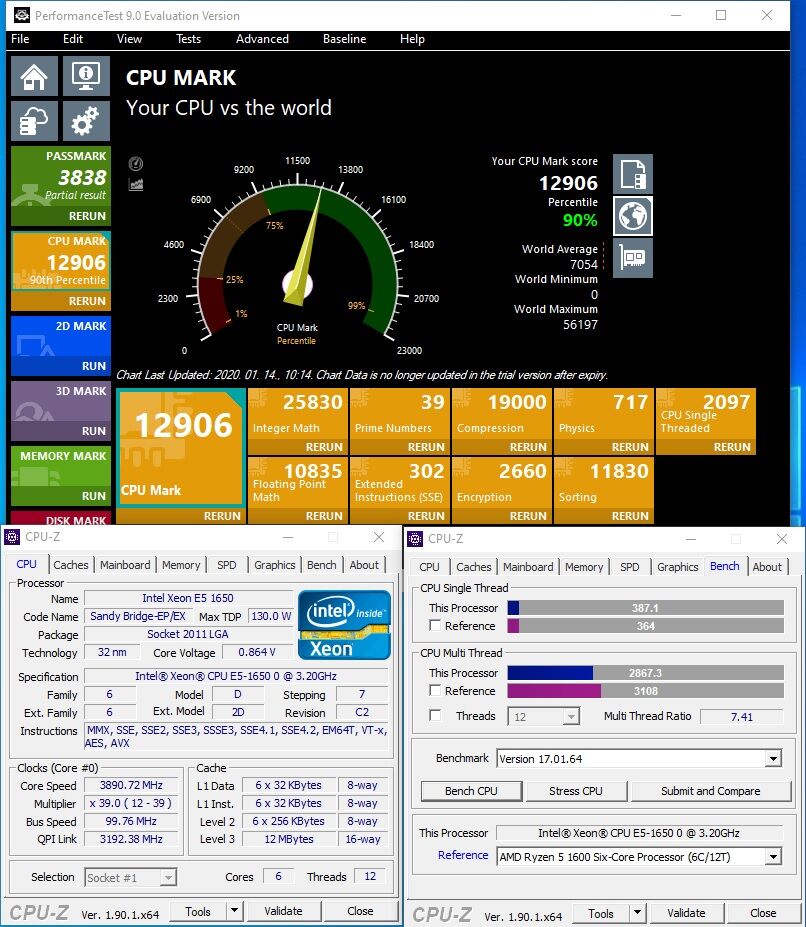The image size is (806, 927).
Task: Rerun the Floating Point Math test
Action: click(324, 516)
